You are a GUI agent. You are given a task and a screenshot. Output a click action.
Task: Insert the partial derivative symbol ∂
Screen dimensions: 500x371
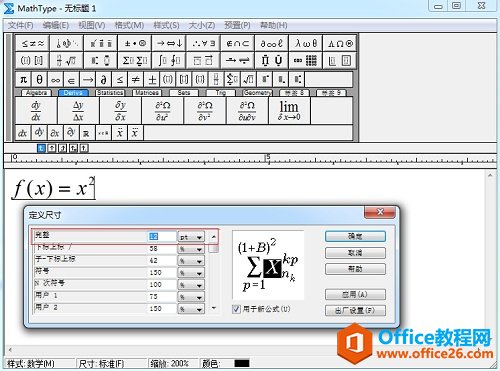103,80
